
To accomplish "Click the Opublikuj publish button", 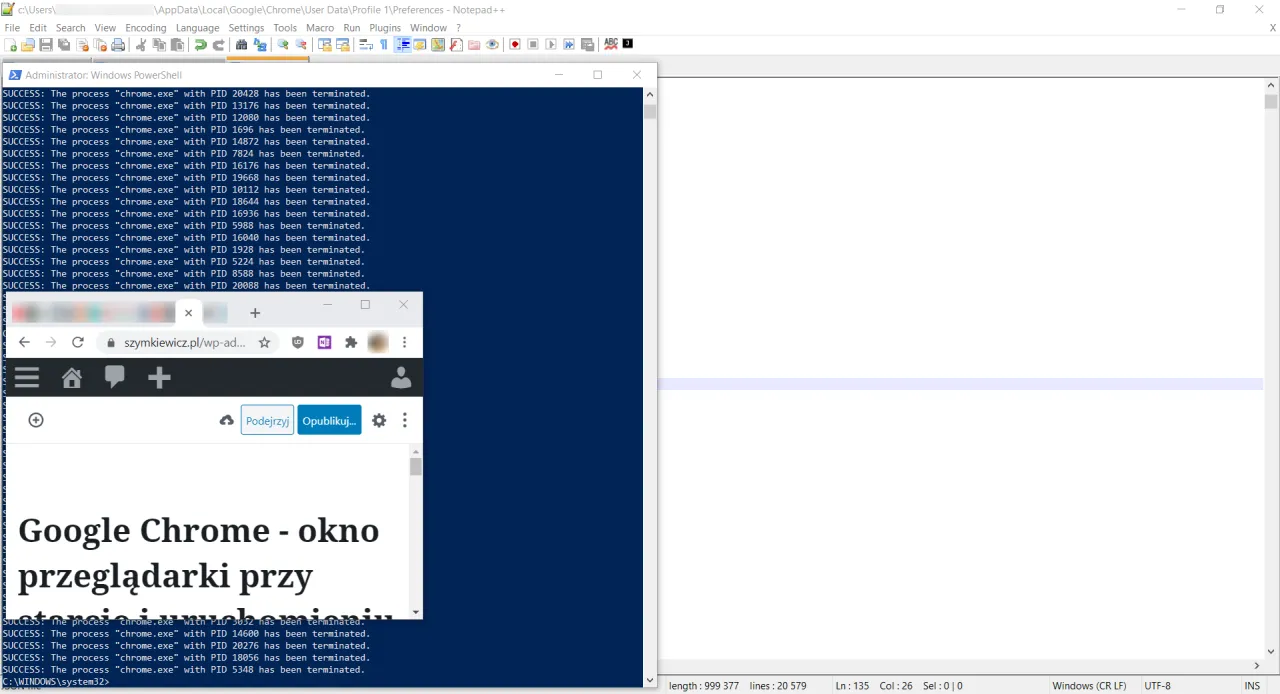I will click(328, 420).
